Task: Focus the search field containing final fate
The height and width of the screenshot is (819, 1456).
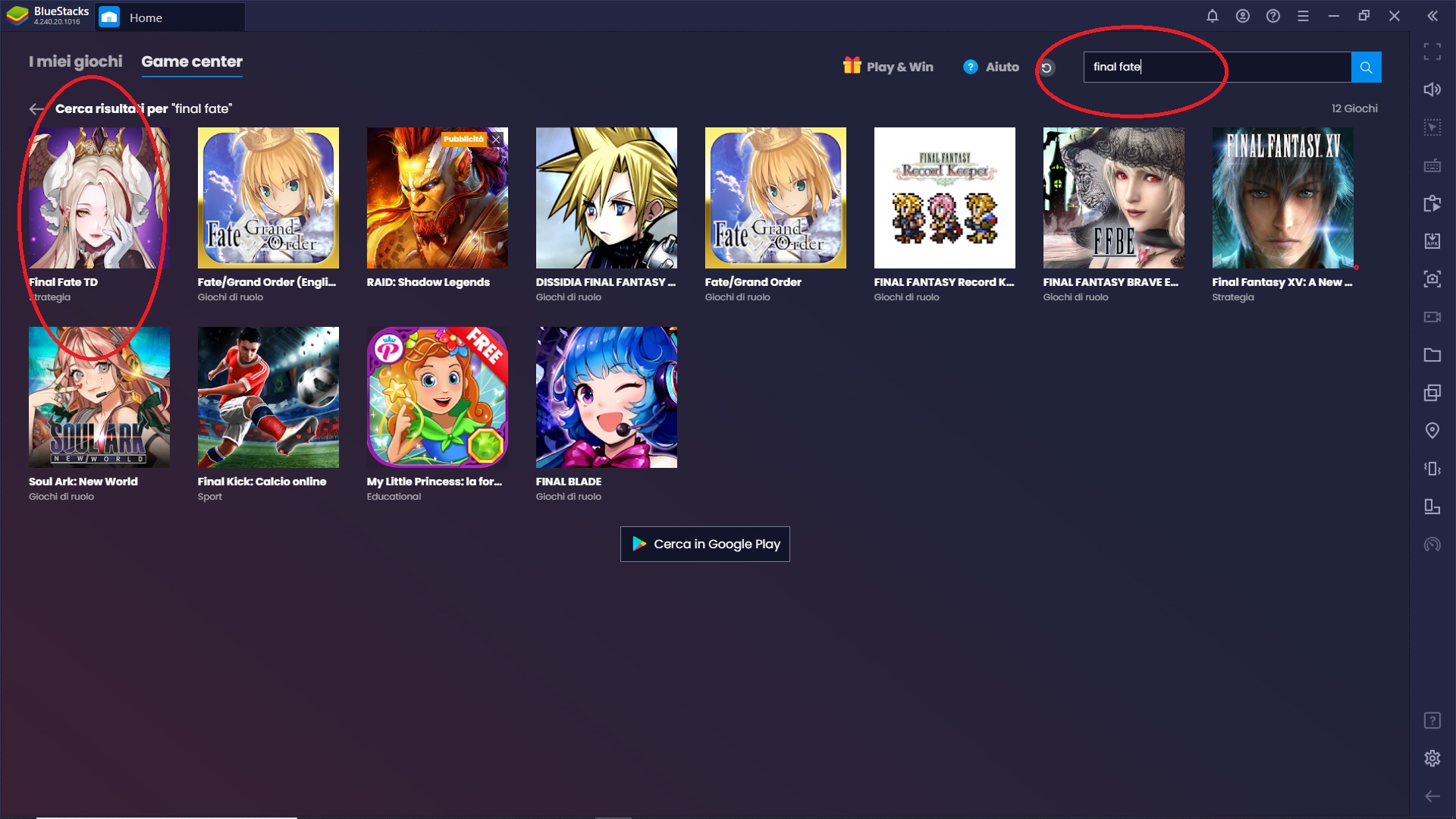Action: [x=1217, y=67]
